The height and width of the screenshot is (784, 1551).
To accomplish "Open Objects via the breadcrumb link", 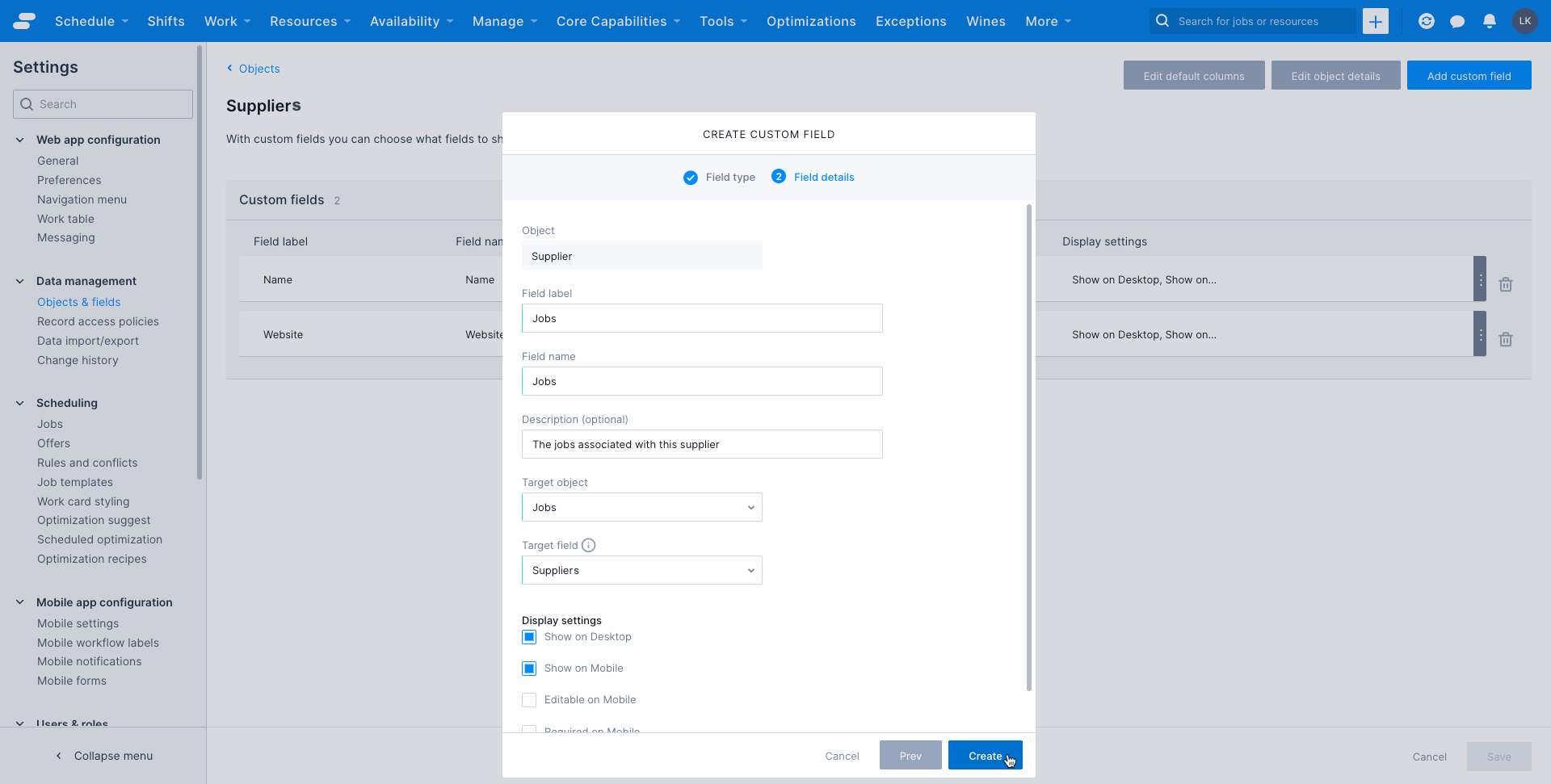I will click(x=258, y=69).
